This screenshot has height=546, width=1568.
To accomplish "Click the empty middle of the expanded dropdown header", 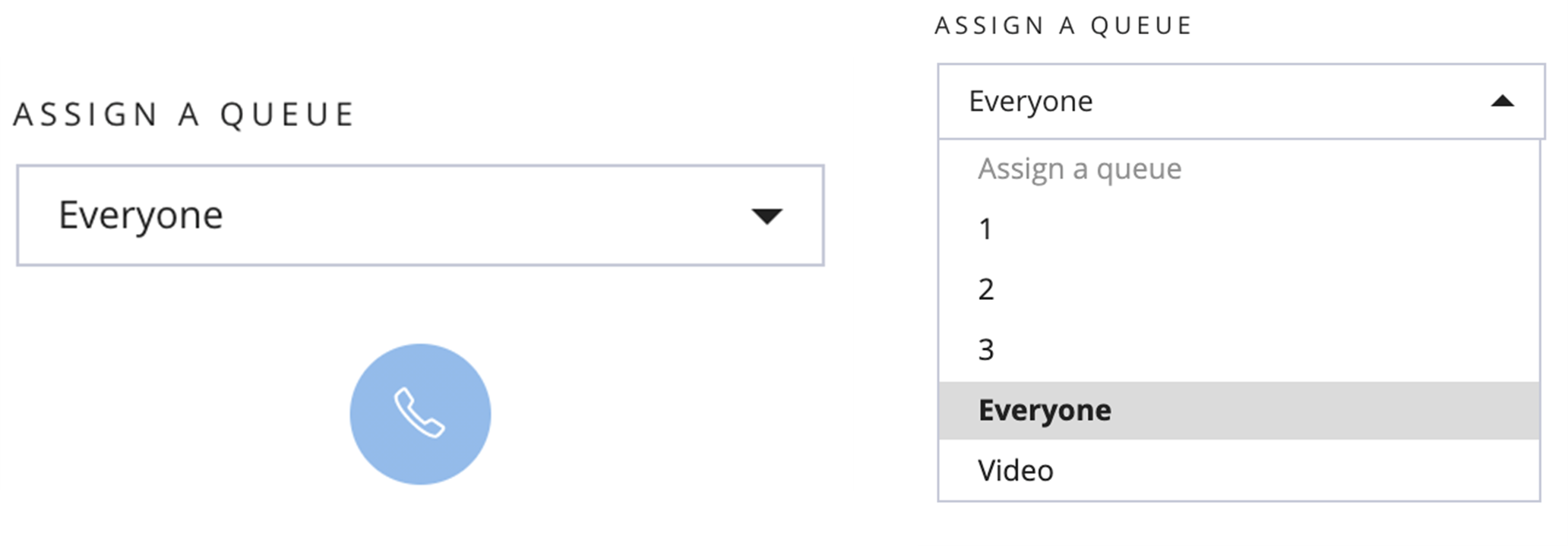I will [x=1291, y=101].
